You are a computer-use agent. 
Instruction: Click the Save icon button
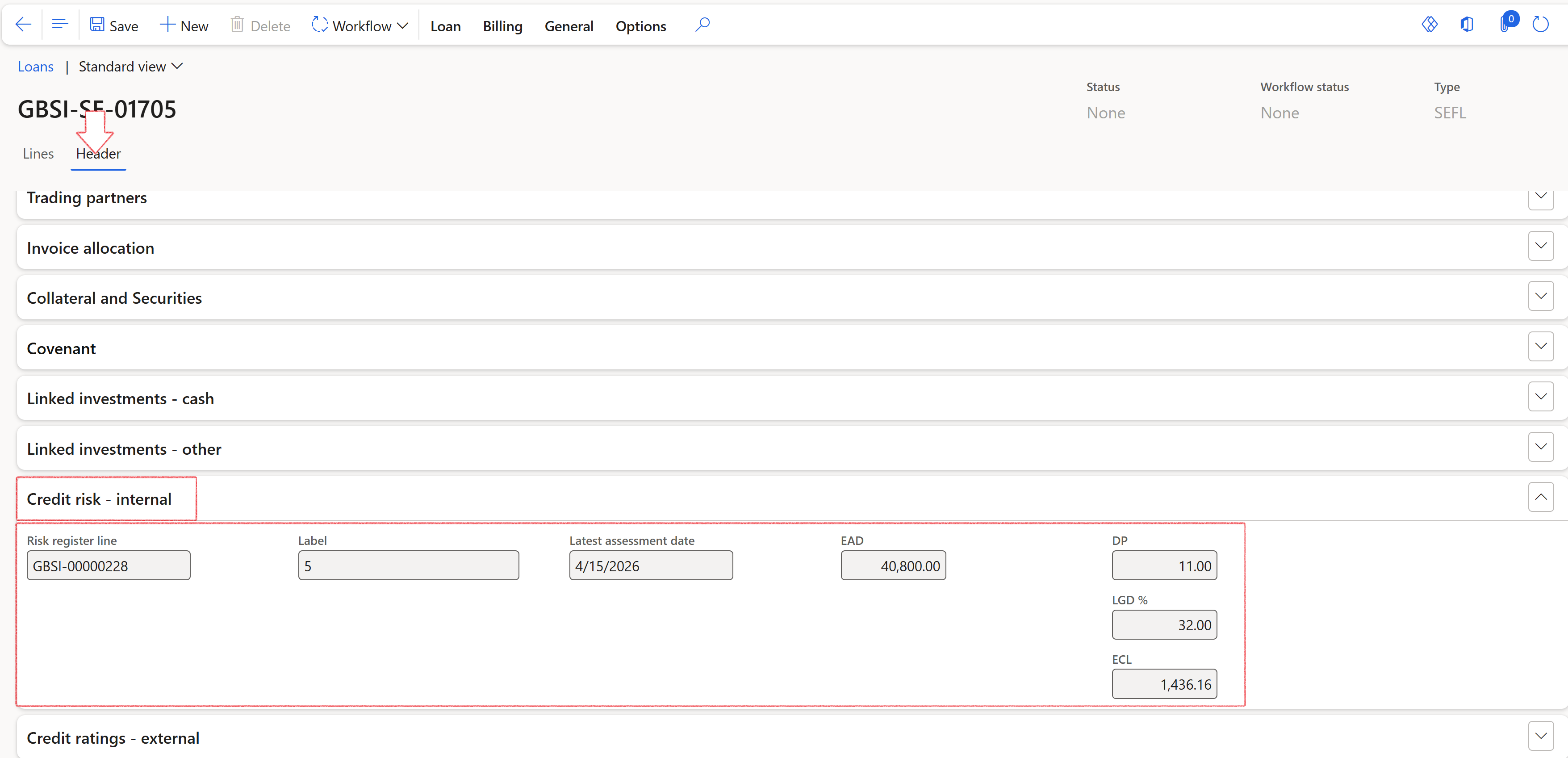tap(97, 25)
